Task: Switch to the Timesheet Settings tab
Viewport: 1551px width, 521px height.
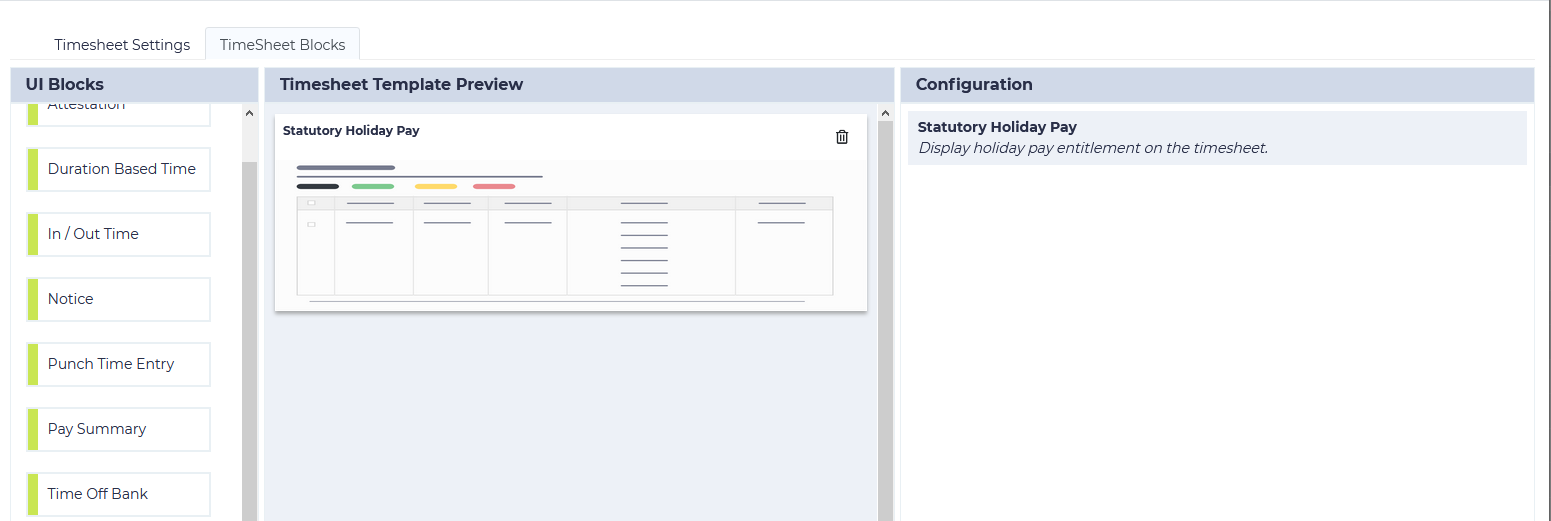Action: 122,45
